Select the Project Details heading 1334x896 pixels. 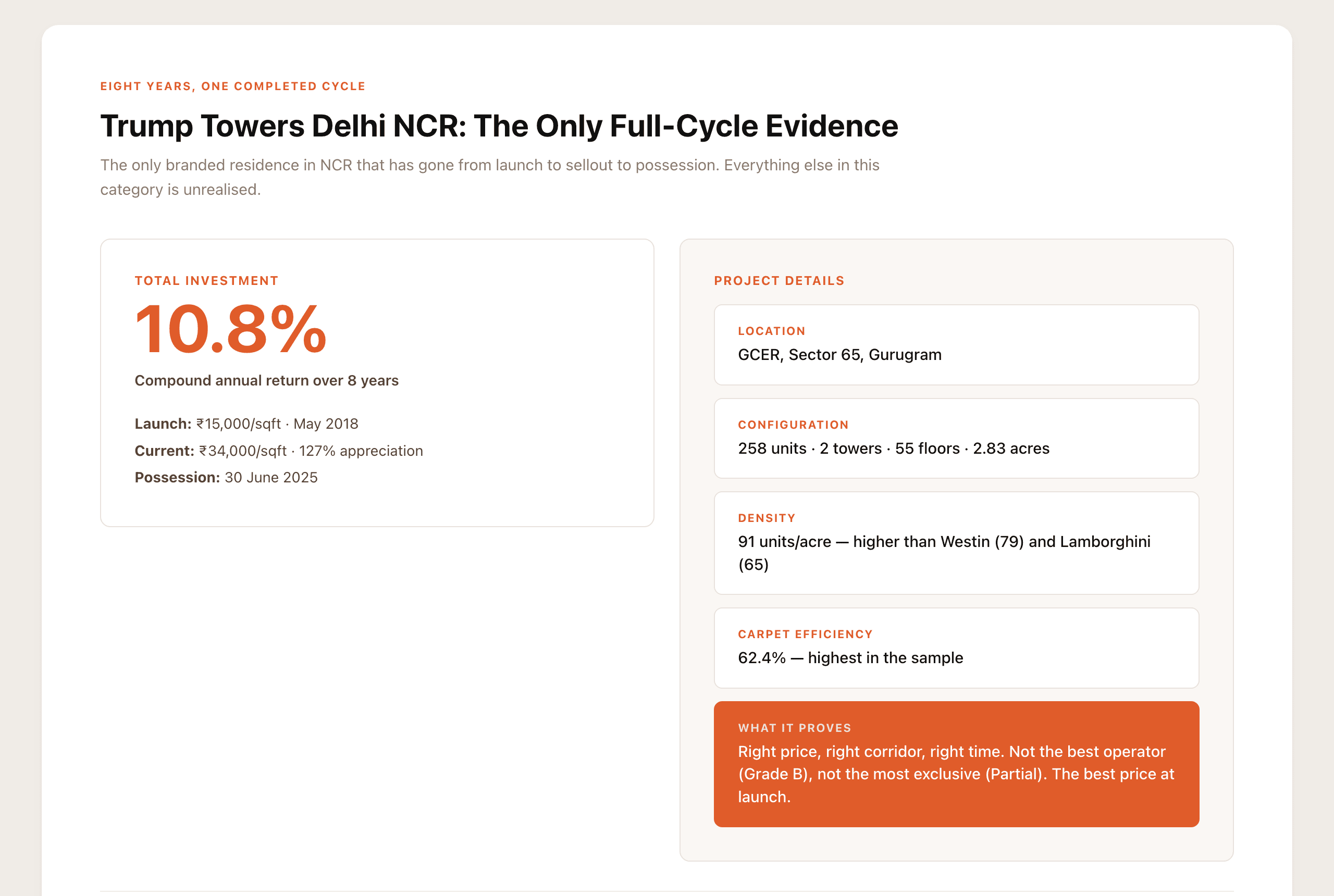coord(779,281)
